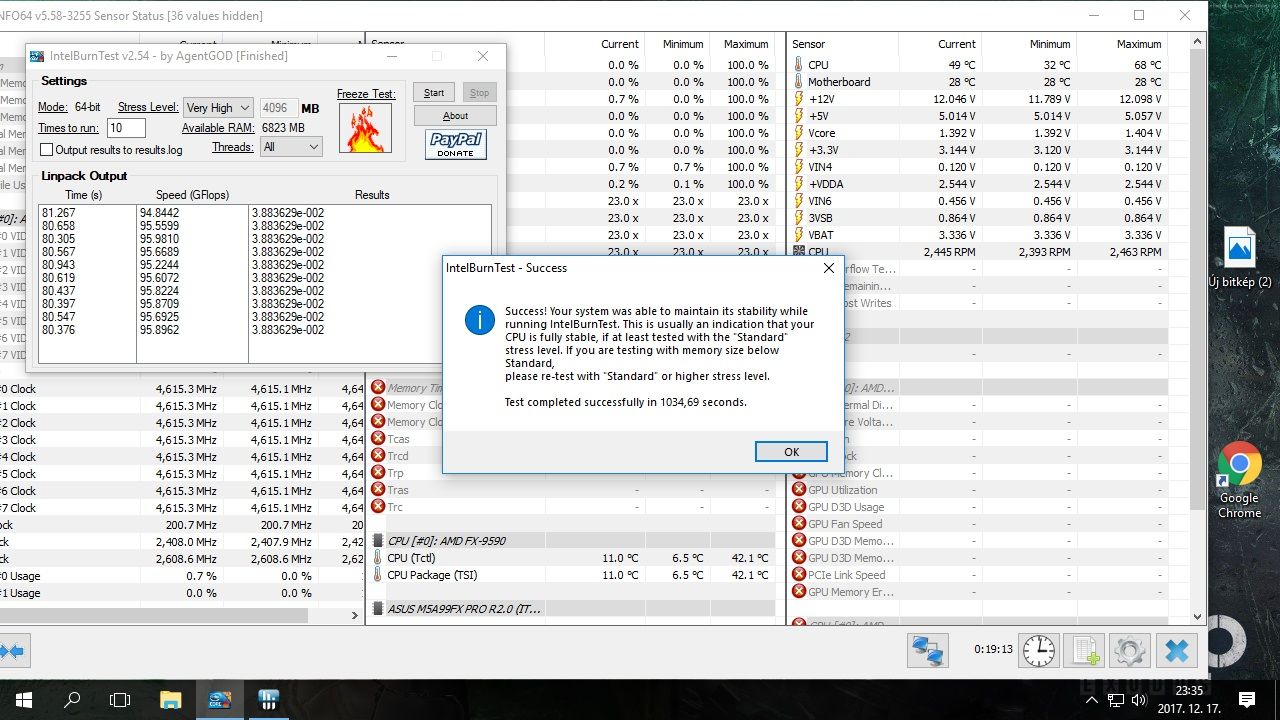
Task: Click the +12V lightning bolt icon
Action: pos(798,99)
